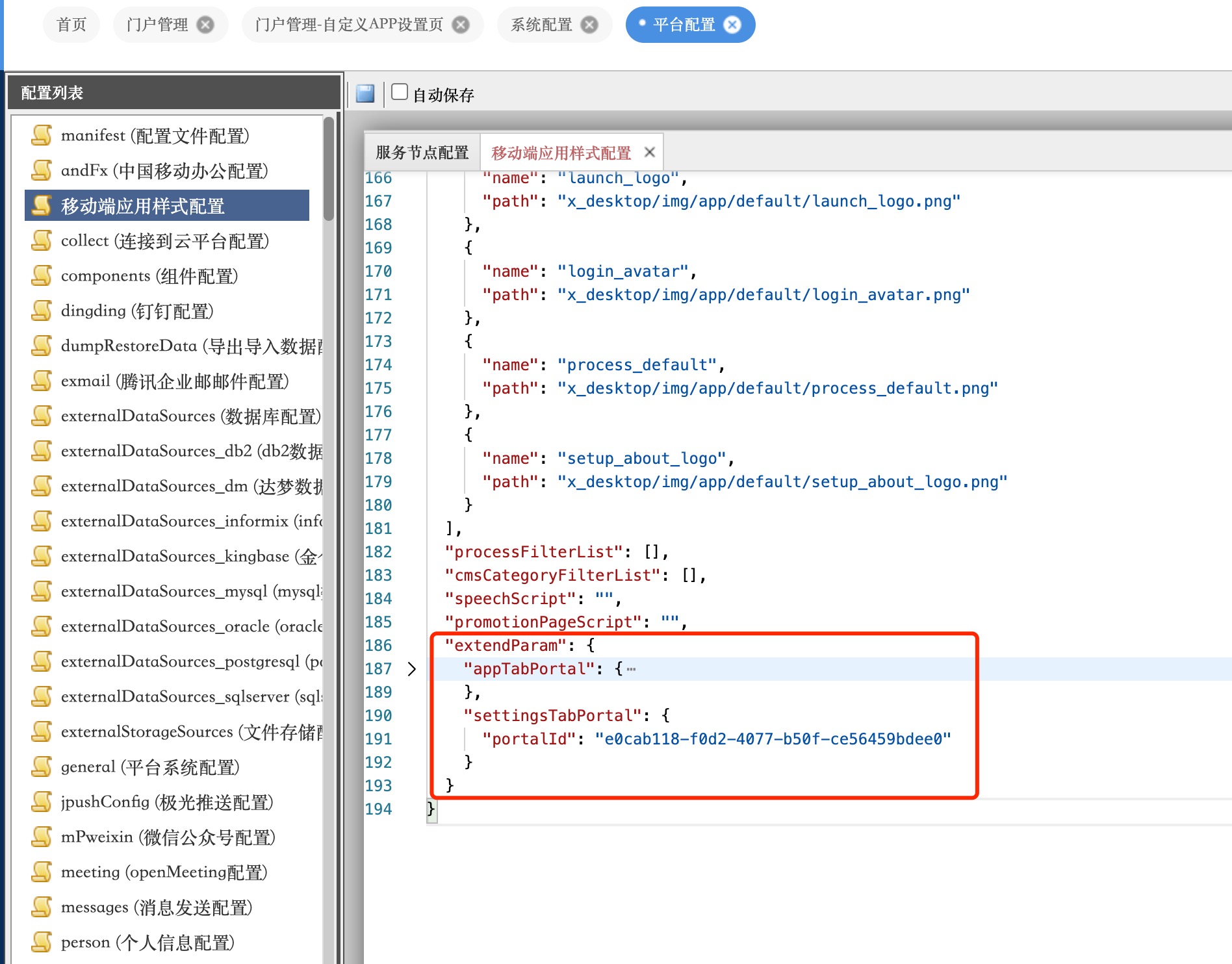Screen dimensions: 1232x964
Task: Expand the folded appTabPortal block arrow
Action: 411,669
